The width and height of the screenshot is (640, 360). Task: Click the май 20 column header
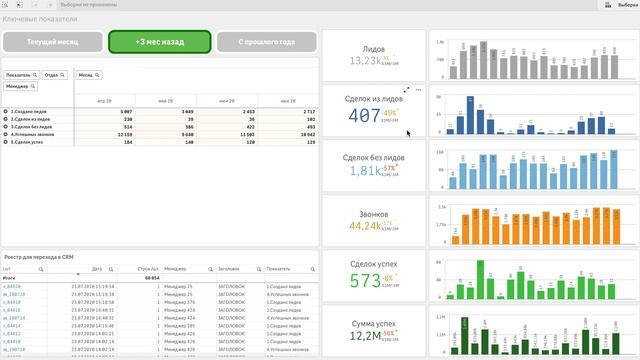(166, 101)
